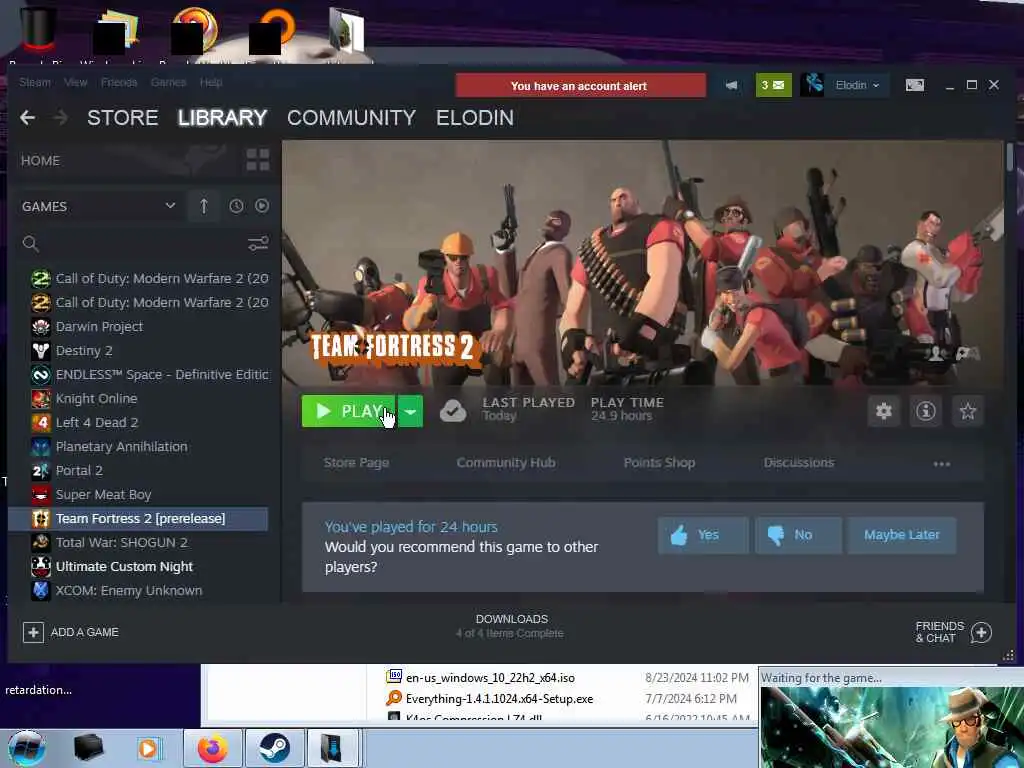The height and width of the screenshot is (768, 1024).
Task: Select Ultimate Custom Night
Action: (139, 566)
